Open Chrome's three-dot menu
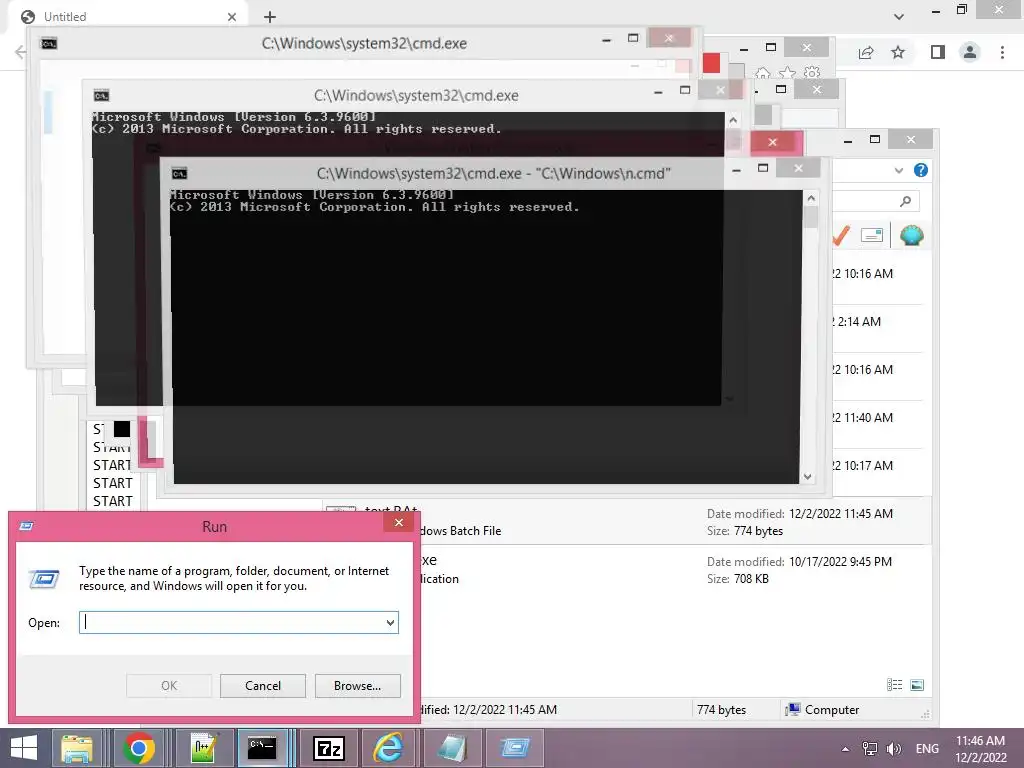The height and width of the screenshot is (768, 1024). pos(1002,52)
